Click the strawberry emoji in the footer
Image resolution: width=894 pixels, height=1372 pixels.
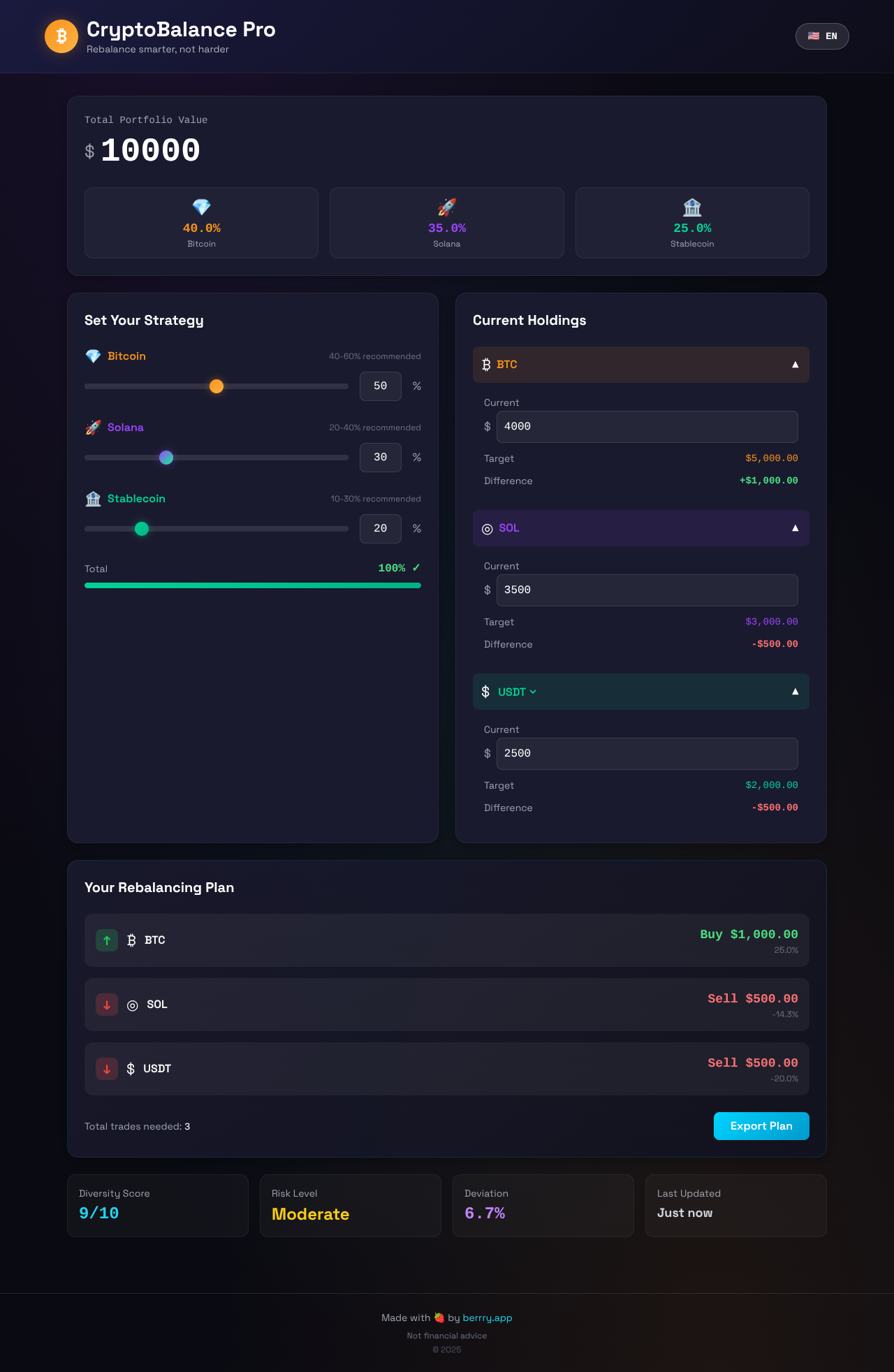click(x=439, y=1318)
